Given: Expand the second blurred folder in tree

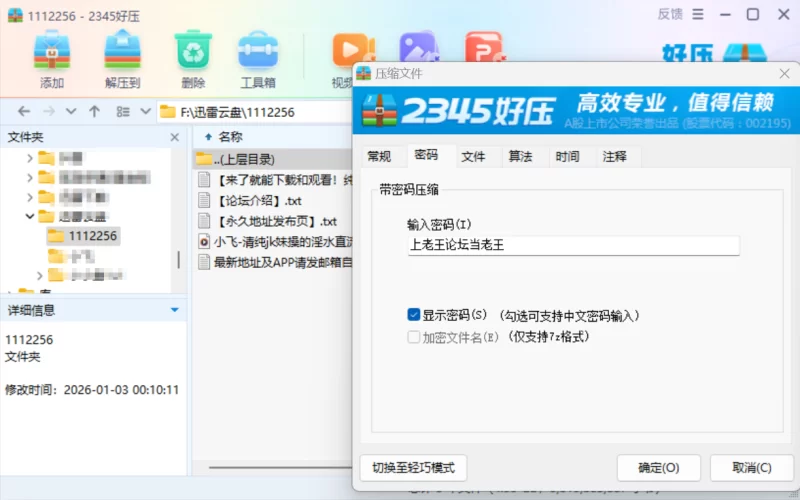Looking at the screenshot, I should (30, 178).
